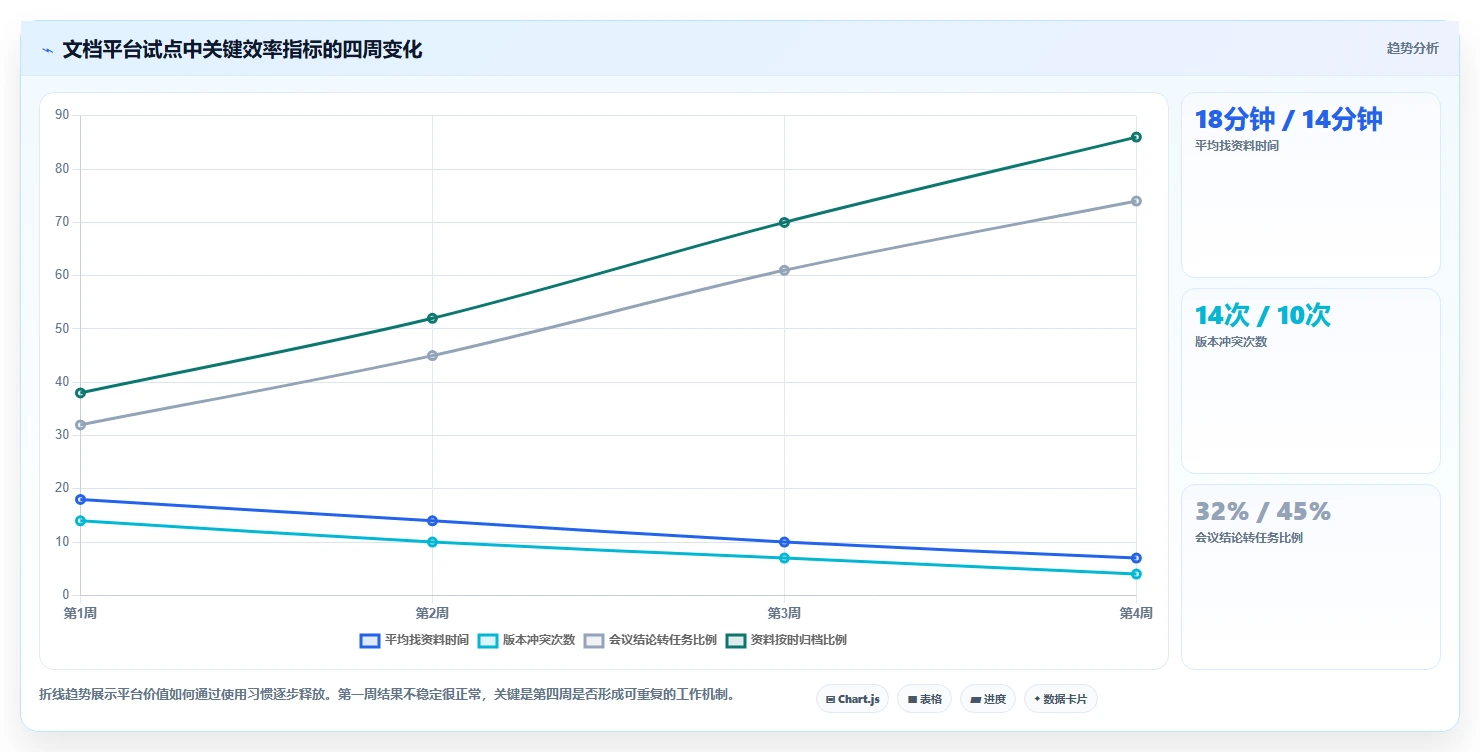The height and width of the screenshot is (752, 1480).
Task: Toggle 会议结论转任务比例 legend entry
Action: coord(650,640)
